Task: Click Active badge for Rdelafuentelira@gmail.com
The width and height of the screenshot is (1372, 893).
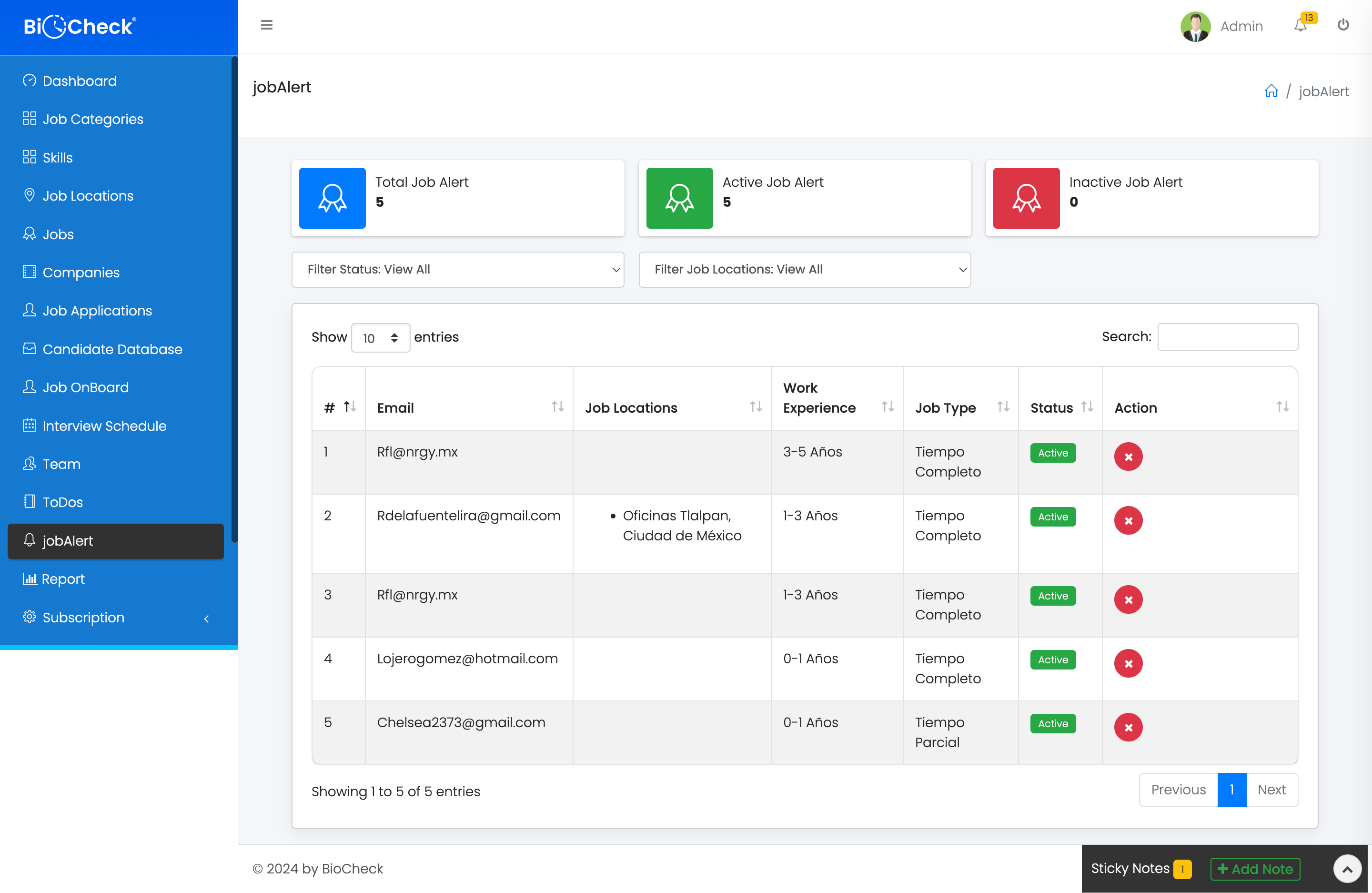Action: coord(1053,517)
